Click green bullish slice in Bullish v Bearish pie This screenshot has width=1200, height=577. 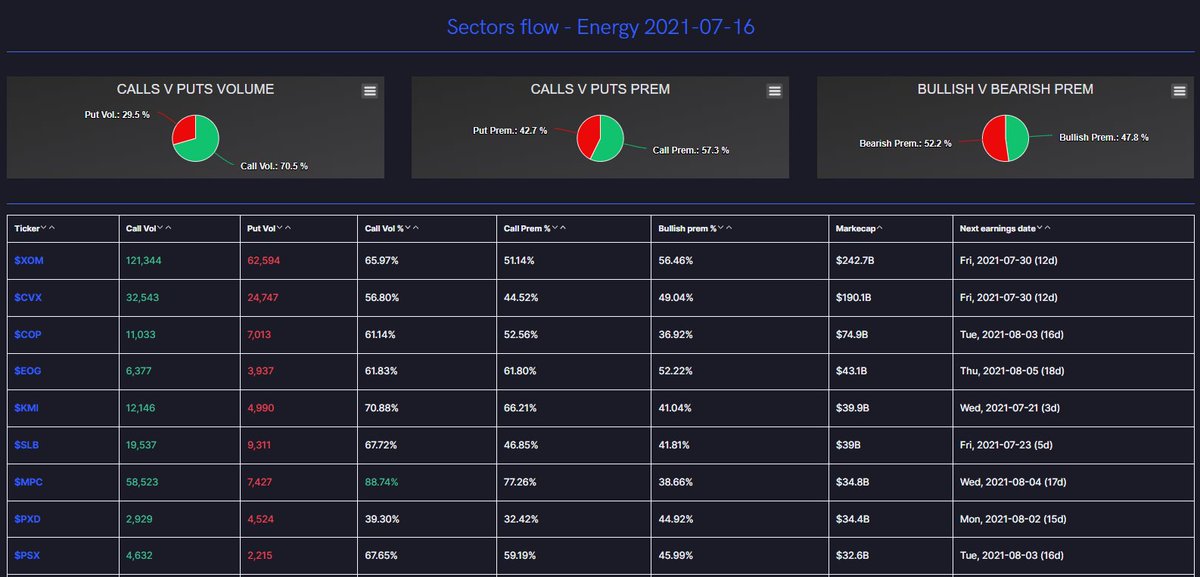pyautogui.click(x=1017, y=137)
